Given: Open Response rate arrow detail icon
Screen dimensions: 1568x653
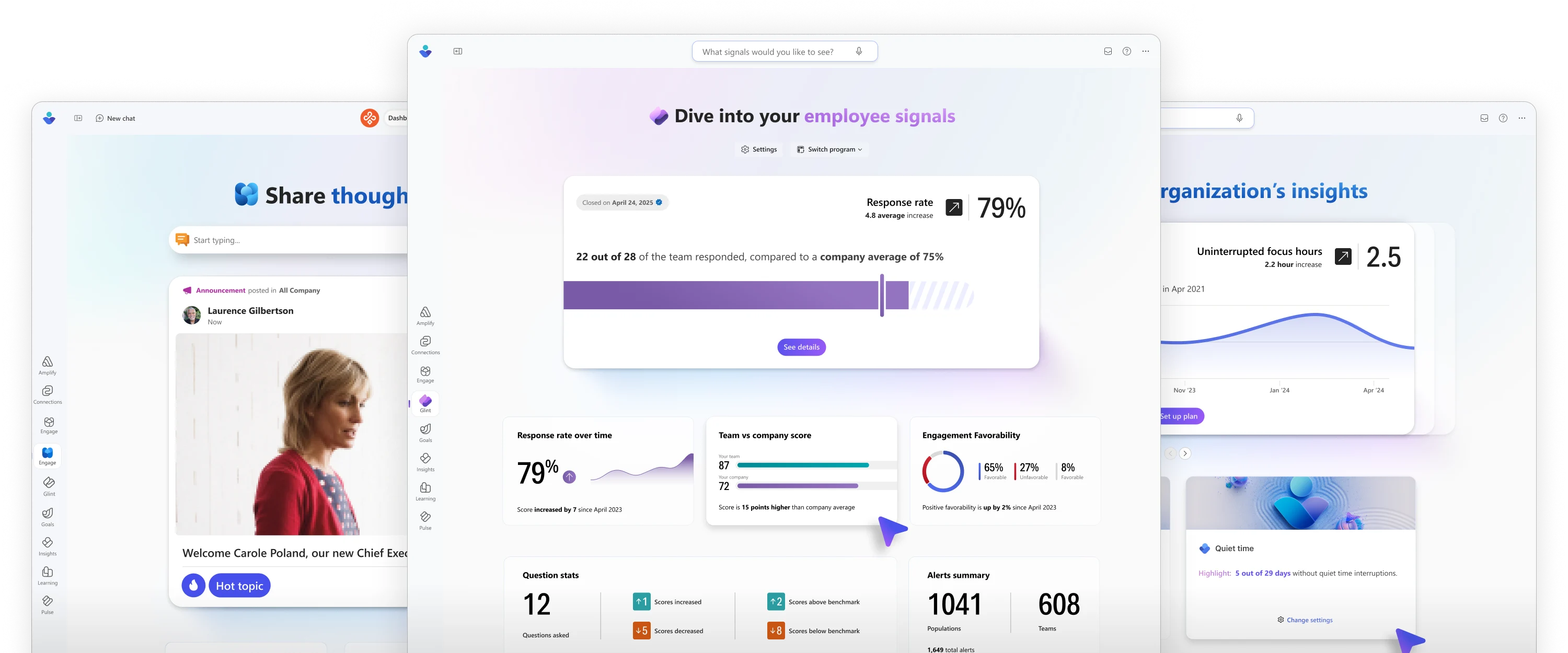Looking at the screenshot, I should point(954,207).
